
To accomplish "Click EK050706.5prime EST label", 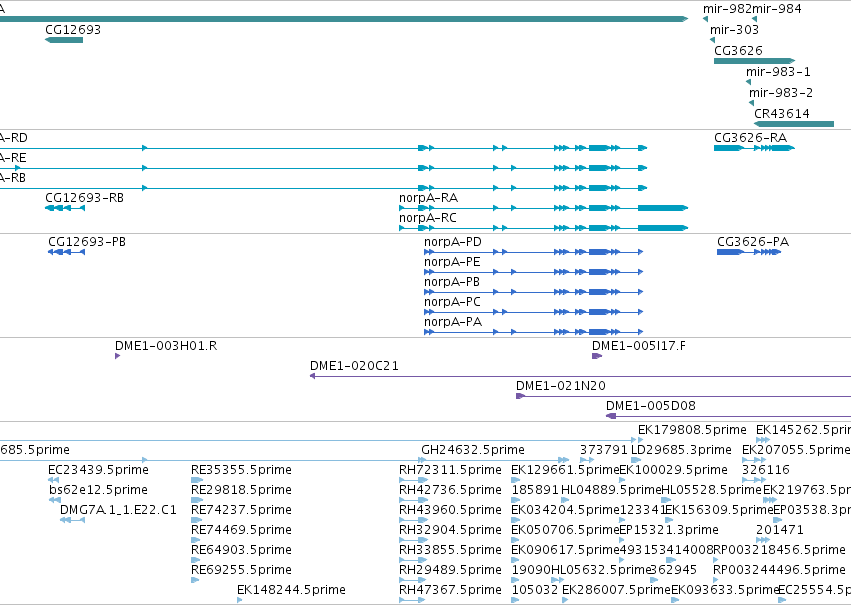I will (565, 530).
